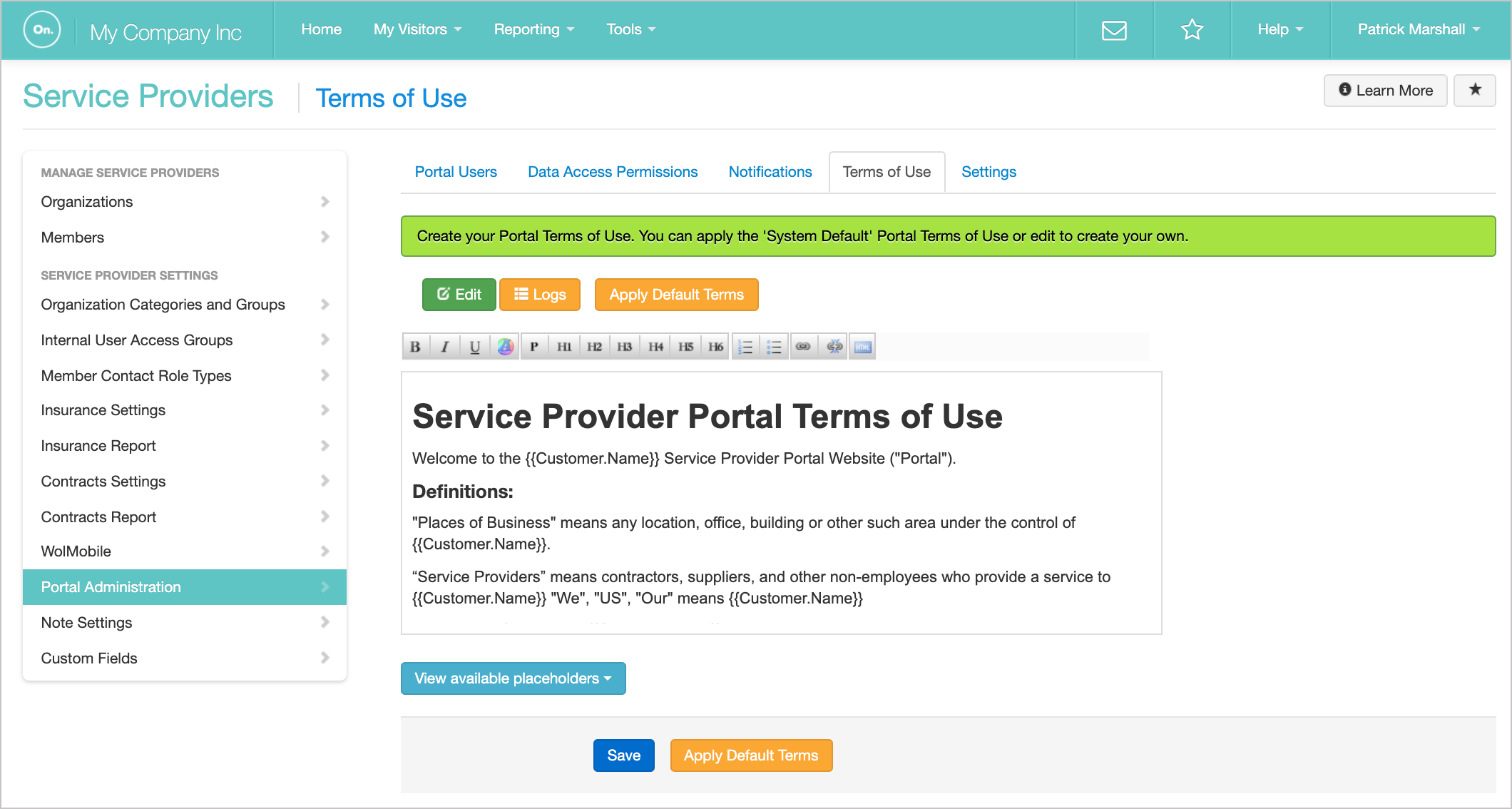Open the mail envelope icon in header
Screen dimensions: 1512x809
point(1114,30)
